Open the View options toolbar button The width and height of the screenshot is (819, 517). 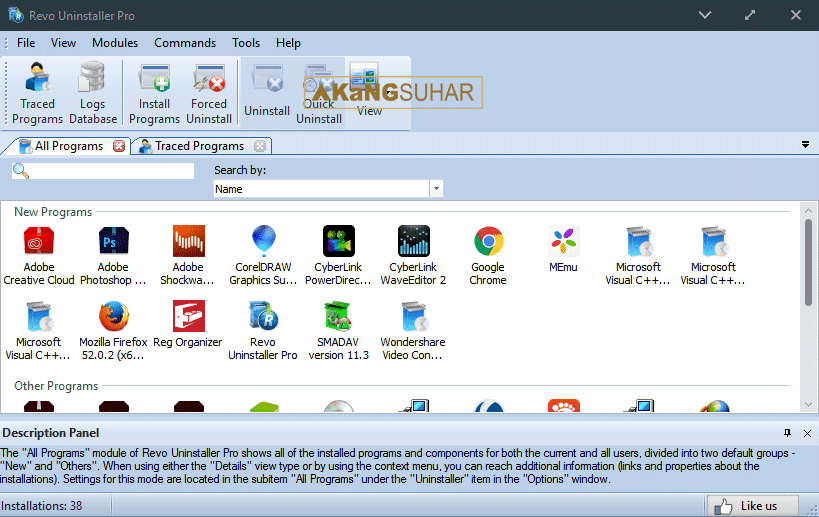tap(369, 89)
